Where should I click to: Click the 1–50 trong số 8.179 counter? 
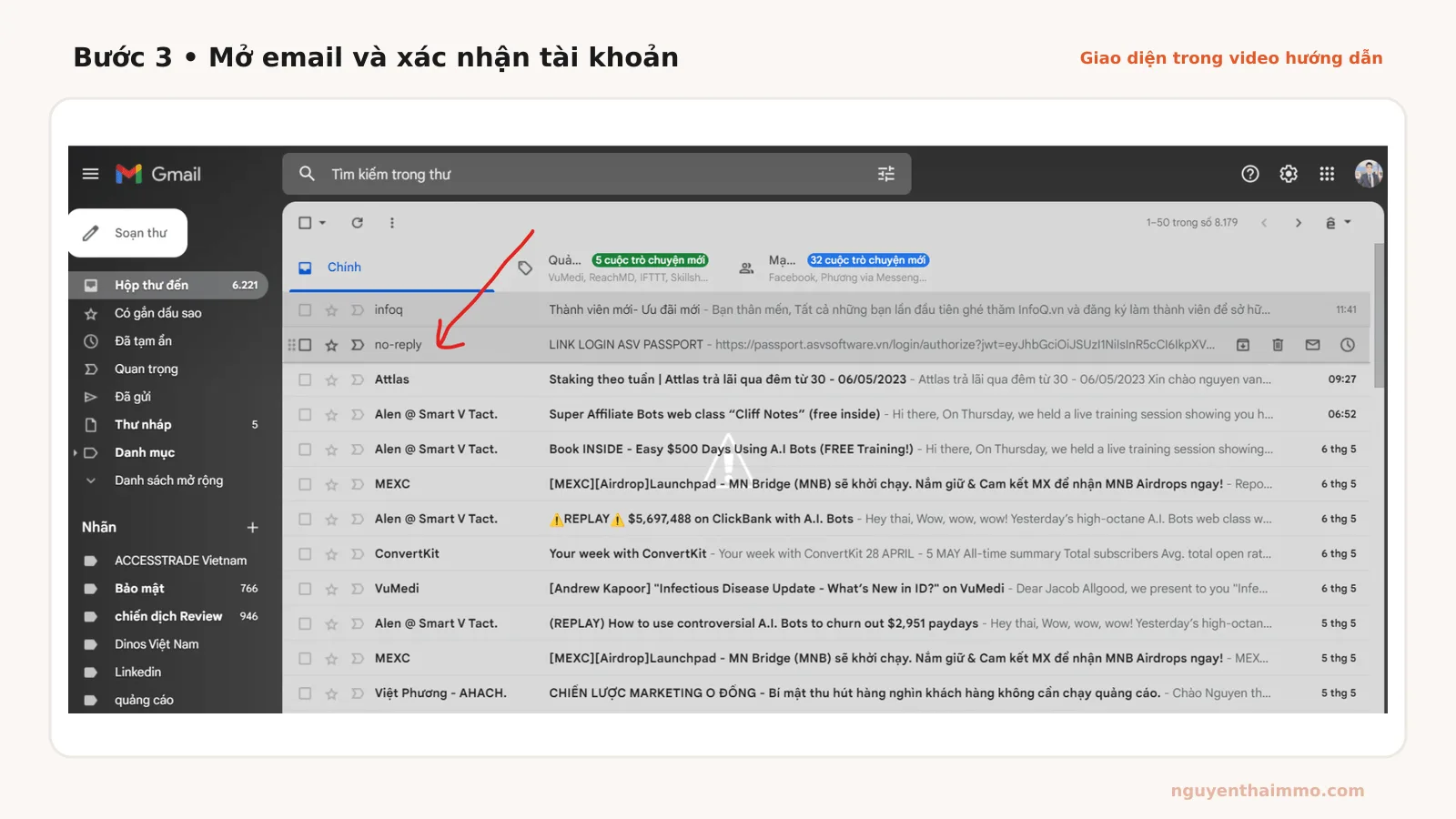(1192, 223)
